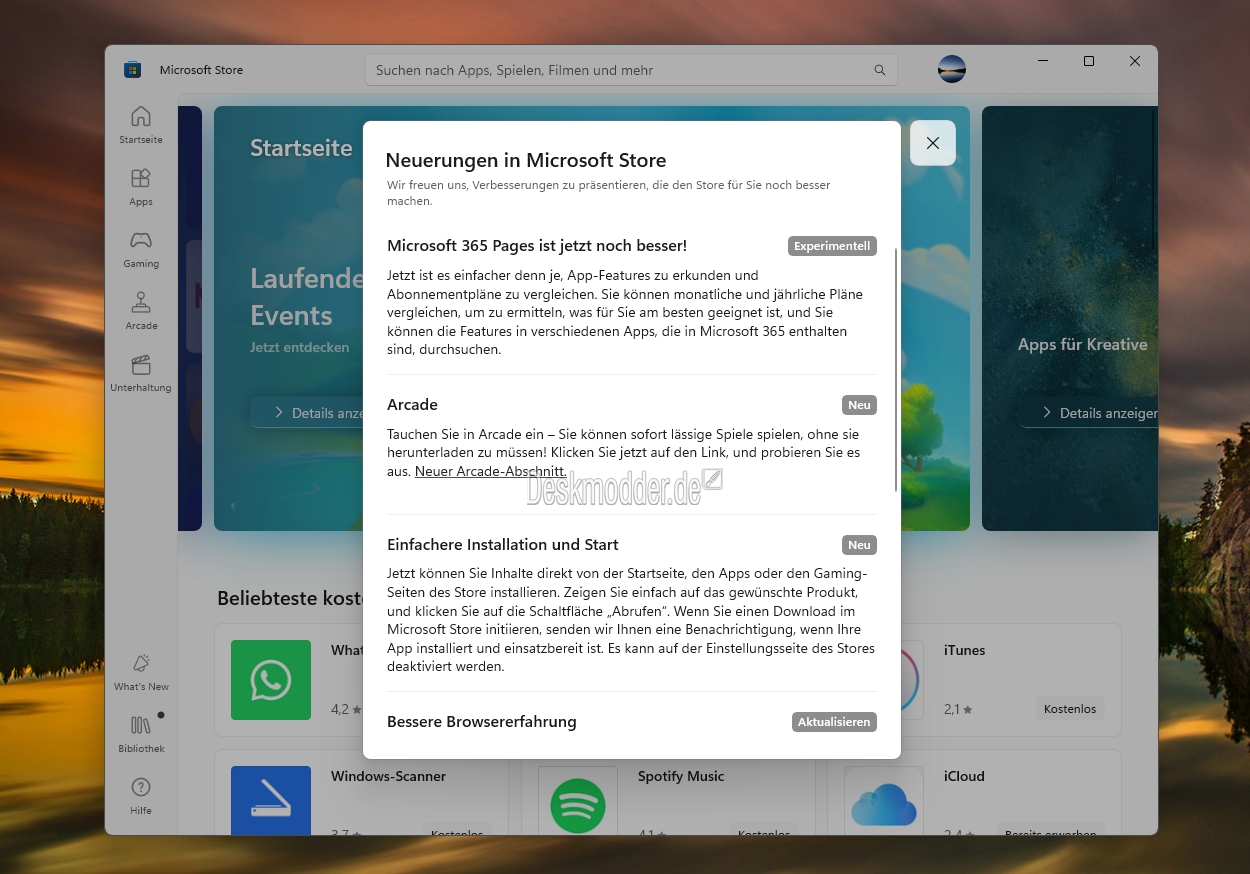The height and width of the screenshot is (874, 1250).
Task: Open the user profile avatar
Action: click(x=952, y=69)
